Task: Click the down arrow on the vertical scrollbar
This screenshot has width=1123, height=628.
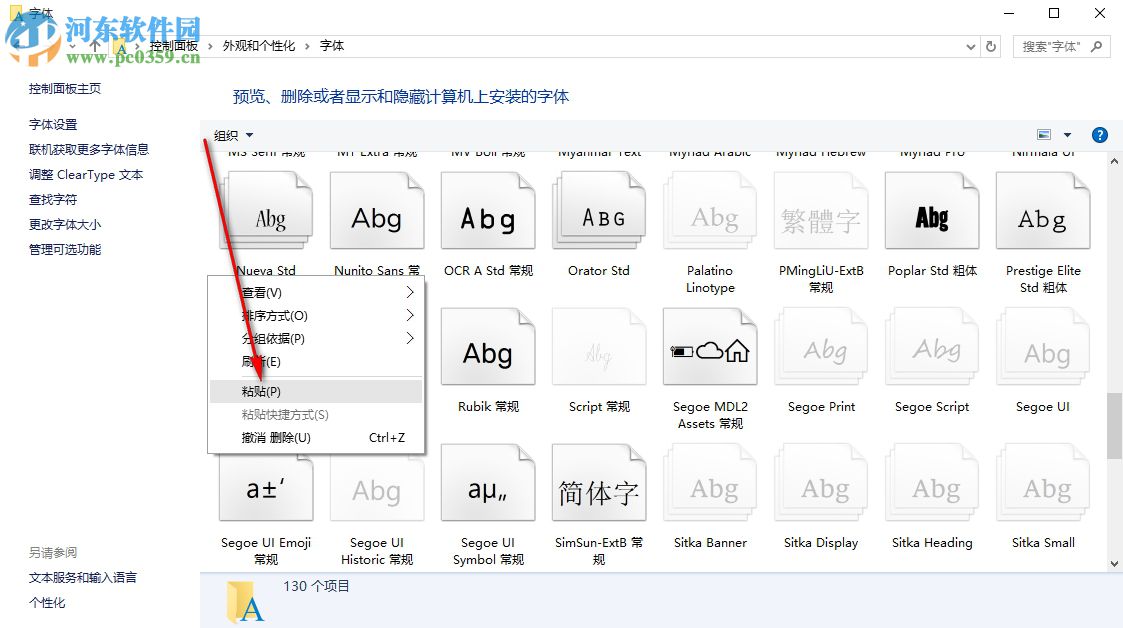Action: click(1113, 563)
